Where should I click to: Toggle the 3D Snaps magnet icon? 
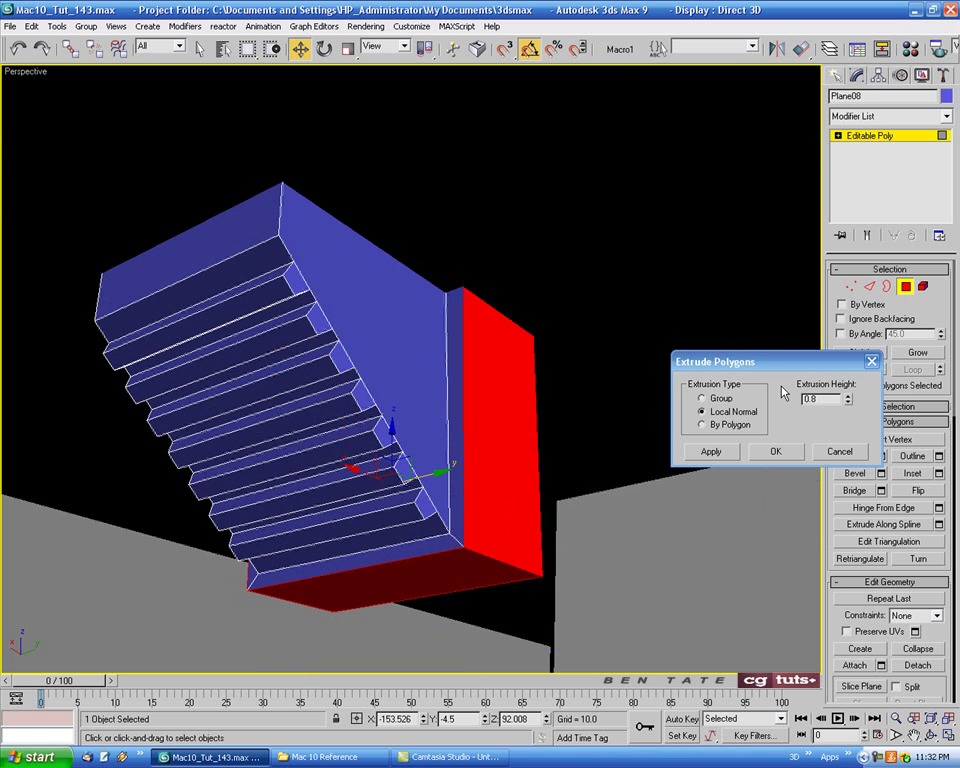pyautogui.click(x=504, y=48)
